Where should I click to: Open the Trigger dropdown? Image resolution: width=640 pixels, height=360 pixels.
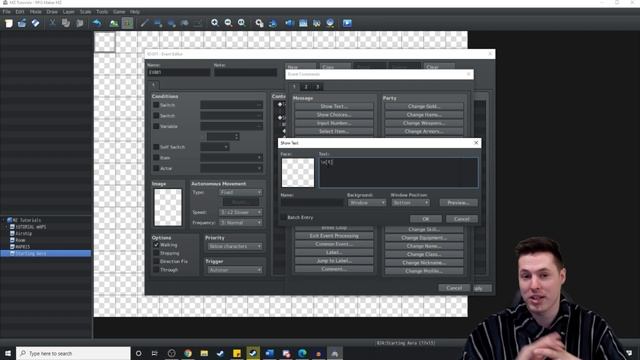pos(235,270)
